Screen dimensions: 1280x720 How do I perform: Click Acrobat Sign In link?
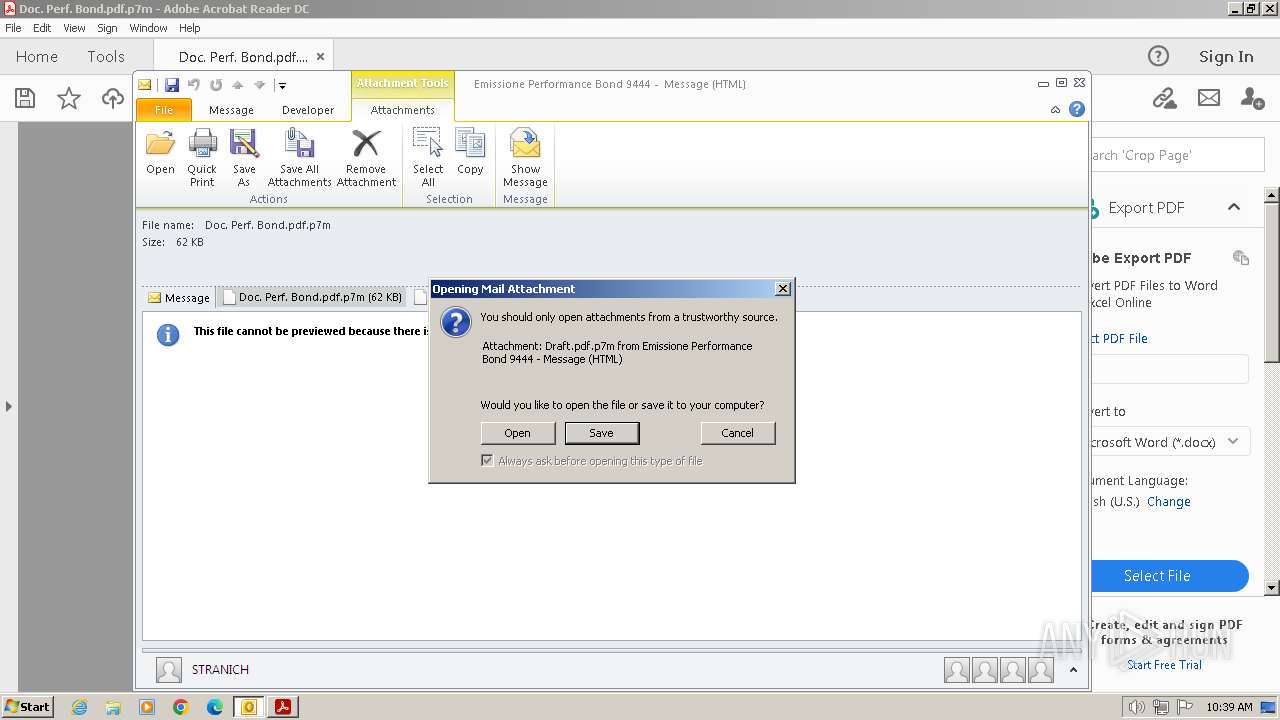click(1226, 56)
